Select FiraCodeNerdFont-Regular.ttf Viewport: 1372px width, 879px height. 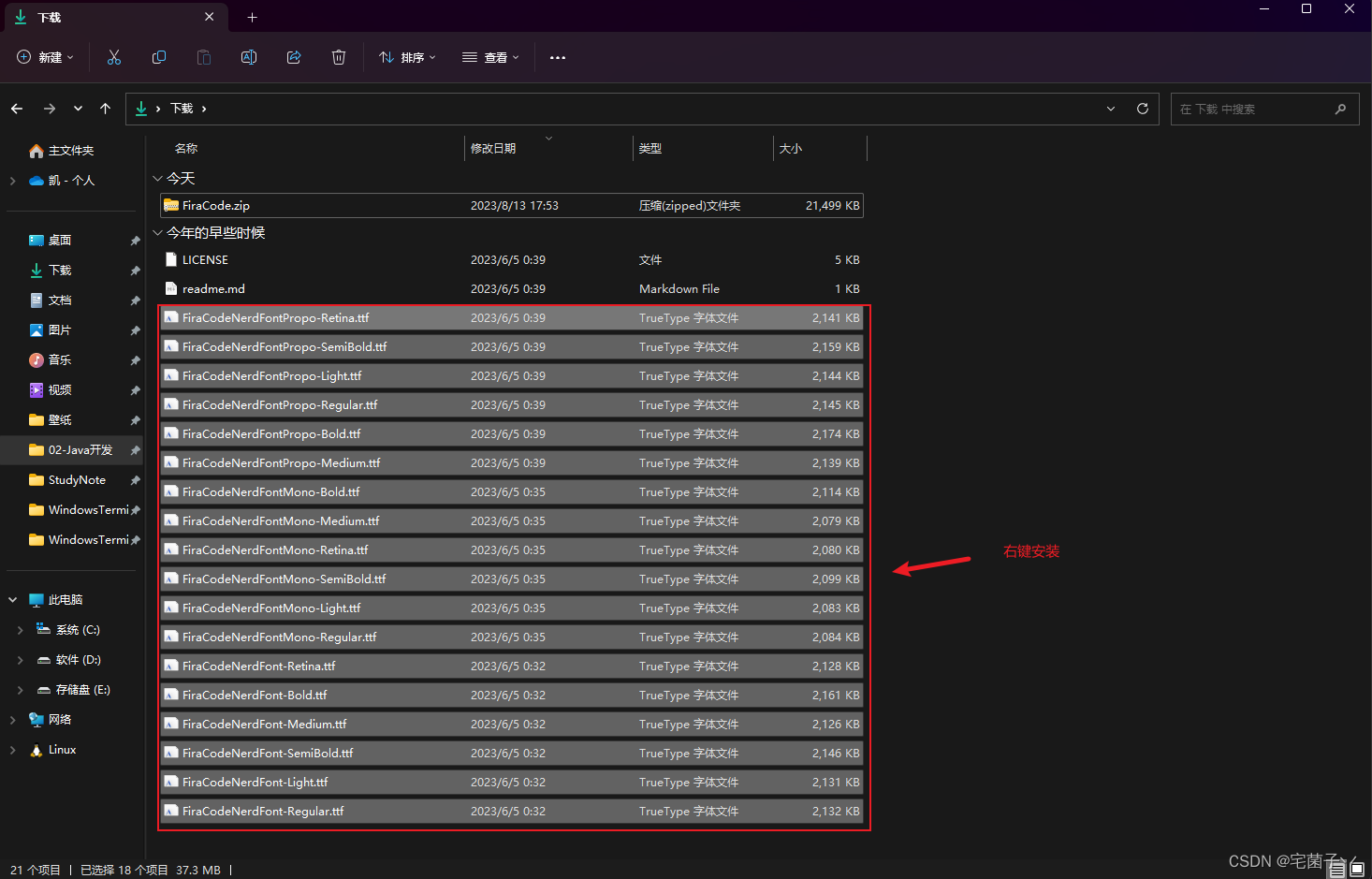point(512,811)
